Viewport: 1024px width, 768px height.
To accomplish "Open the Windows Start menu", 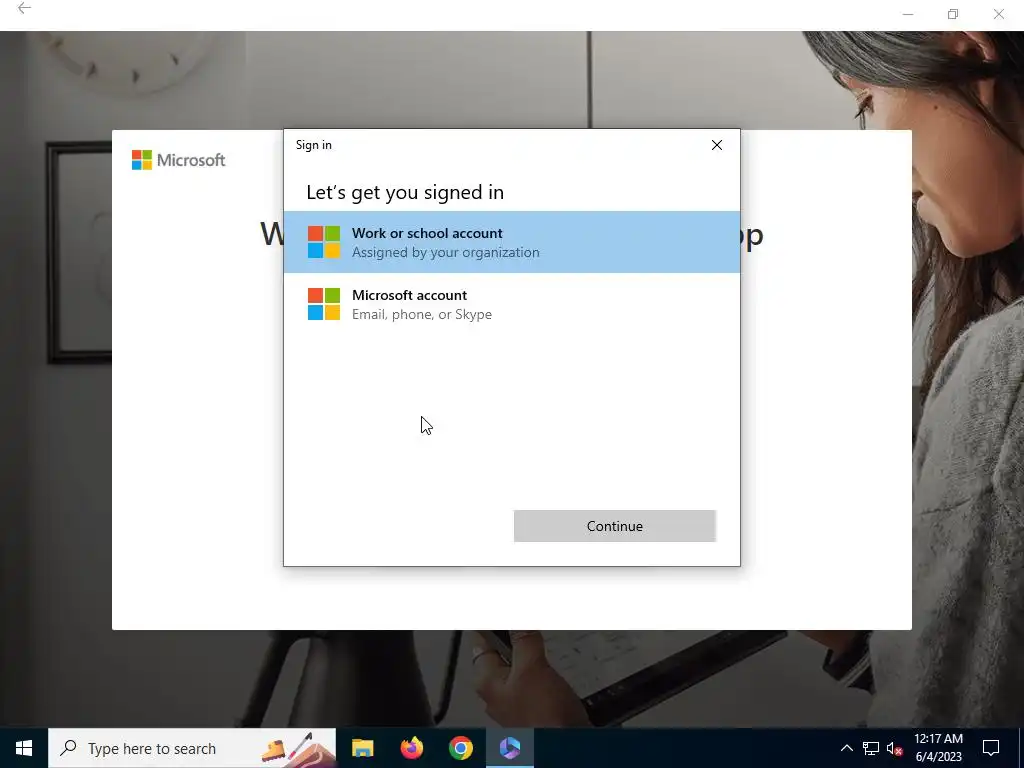I will [x=24, y=748].
